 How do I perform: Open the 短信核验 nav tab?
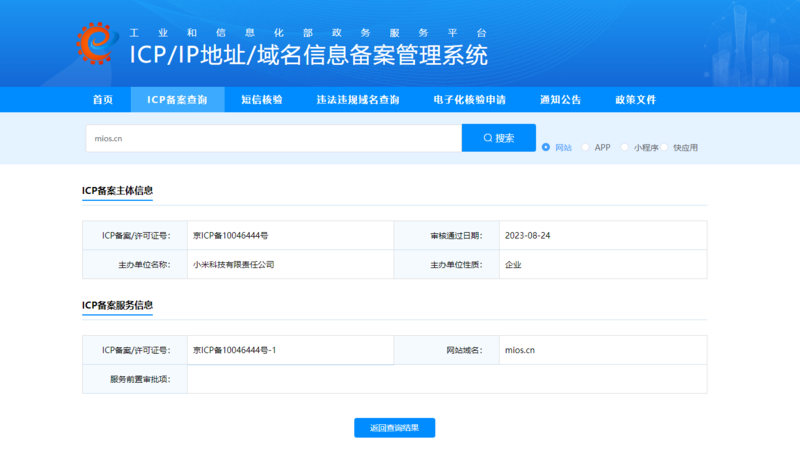coord(262,99)
